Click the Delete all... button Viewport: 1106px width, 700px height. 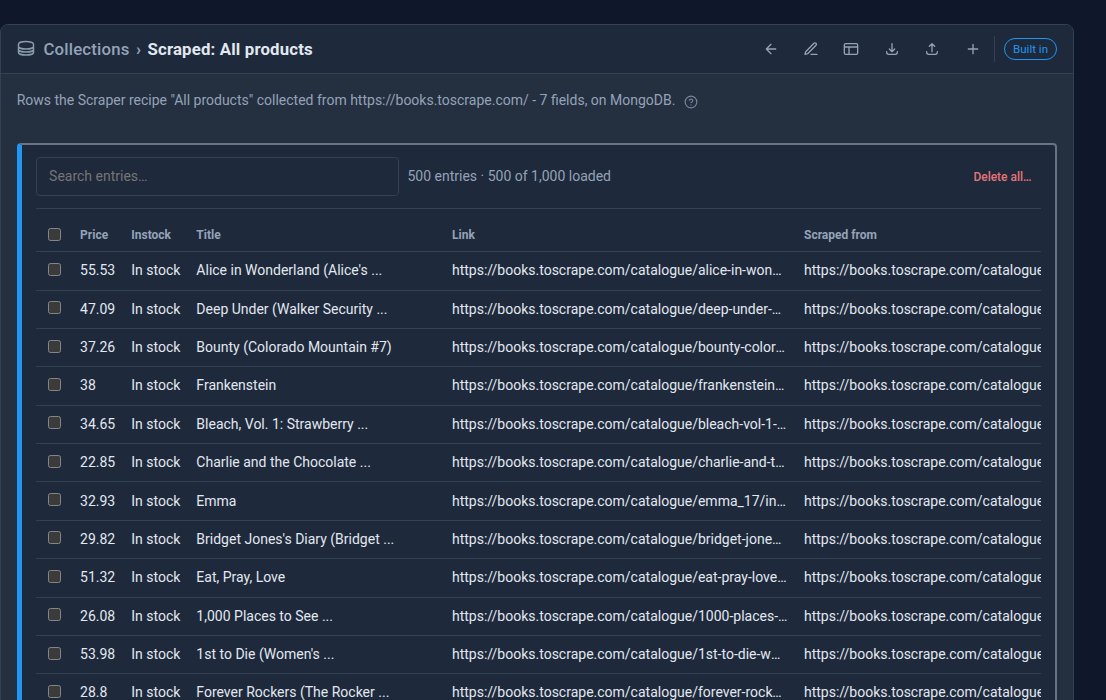pyautogui.click(x=1002, y=176)
